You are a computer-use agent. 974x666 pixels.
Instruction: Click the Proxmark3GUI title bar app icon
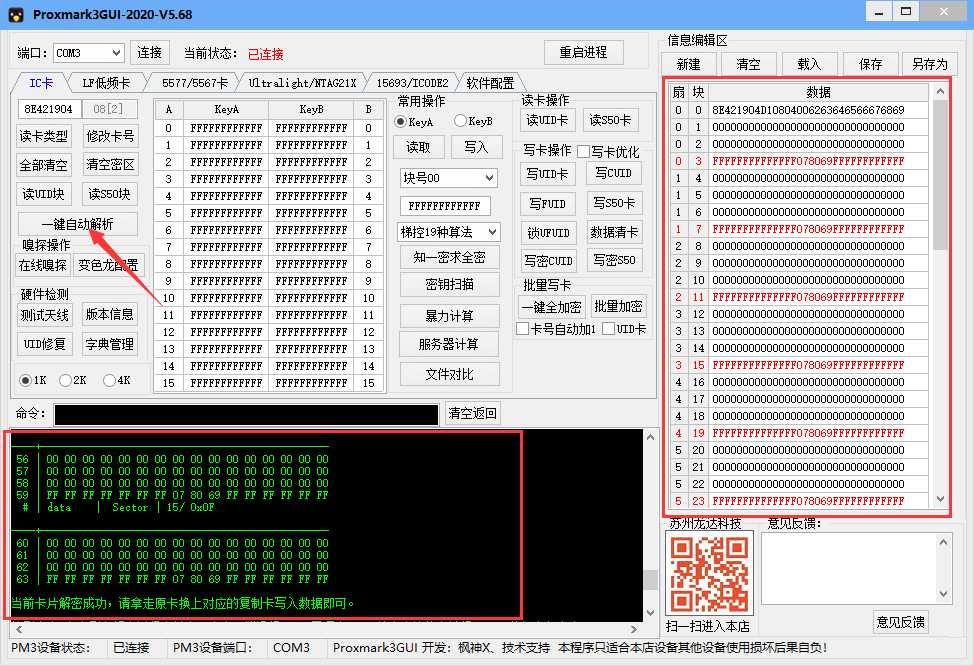point(16,14)
